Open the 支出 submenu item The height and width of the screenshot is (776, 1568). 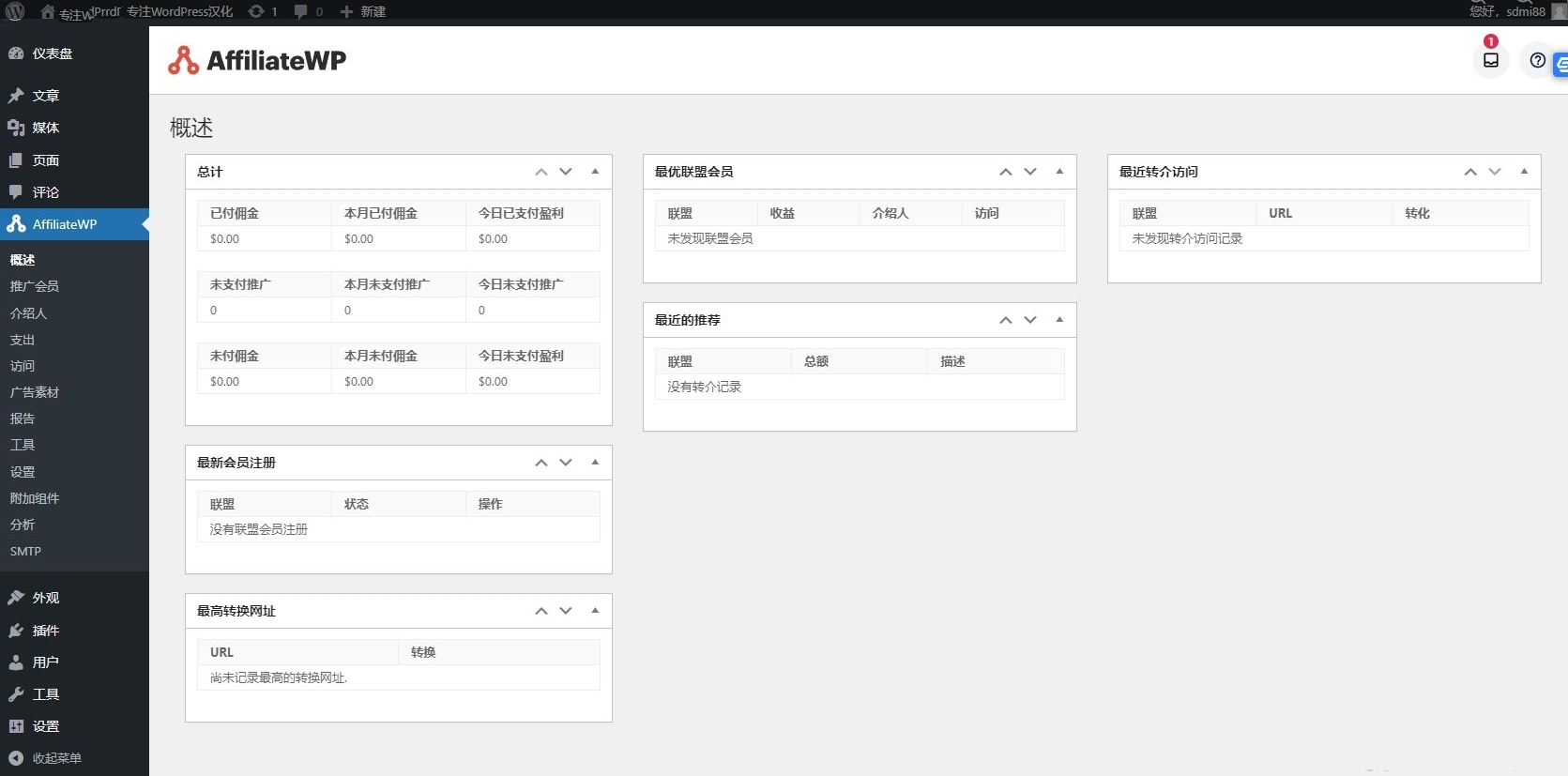click(23, 340)
